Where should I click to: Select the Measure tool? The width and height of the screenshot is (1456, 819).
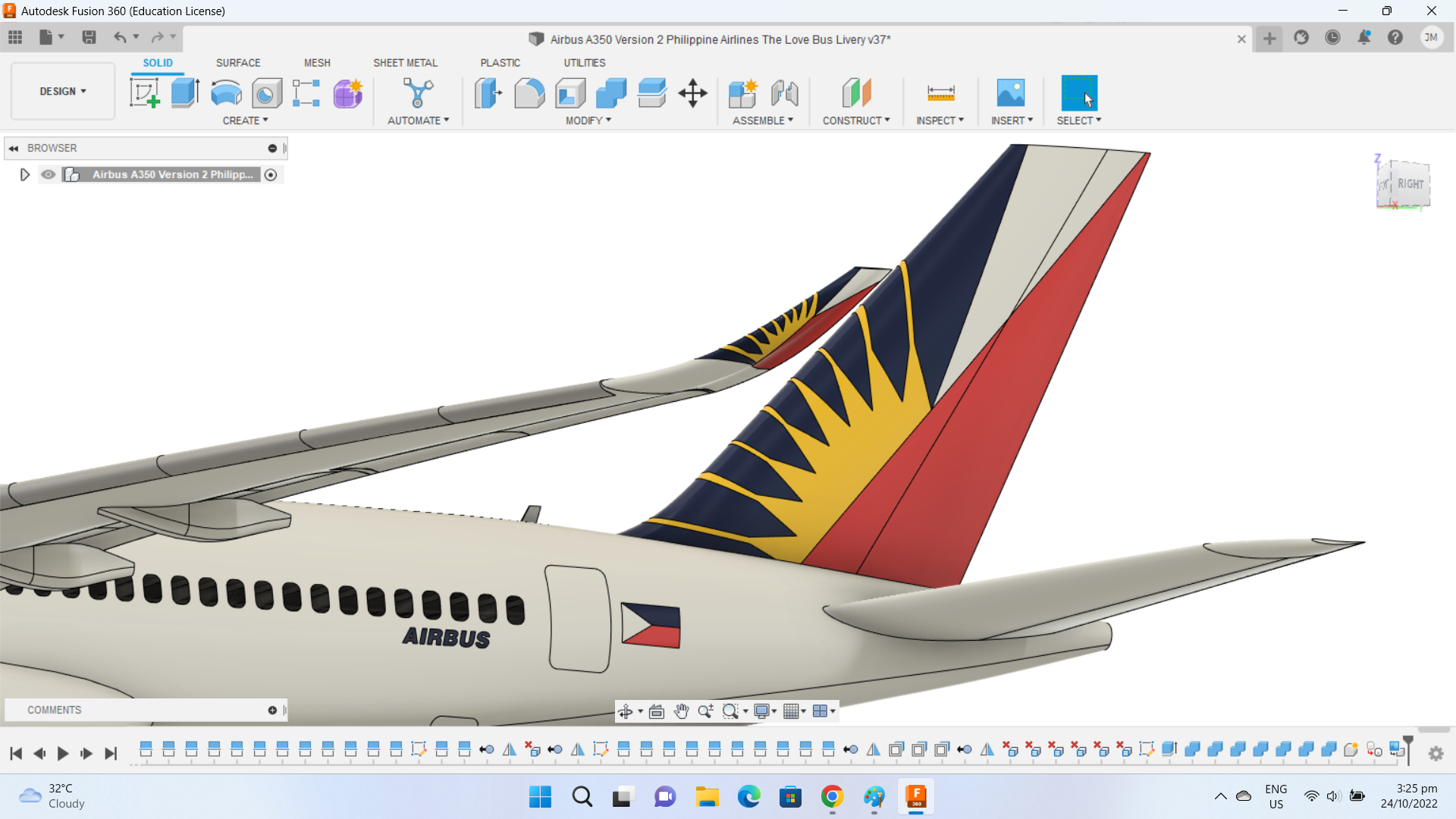[940, 93]
